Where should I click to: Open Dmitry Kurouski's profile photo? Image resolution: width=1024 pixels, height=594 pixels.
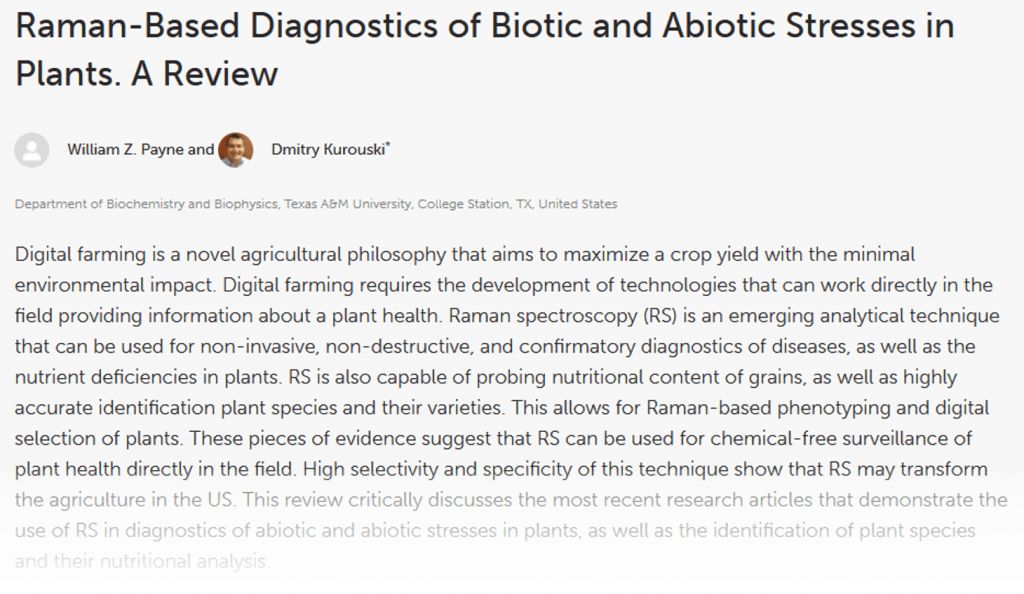coord(236,150)
